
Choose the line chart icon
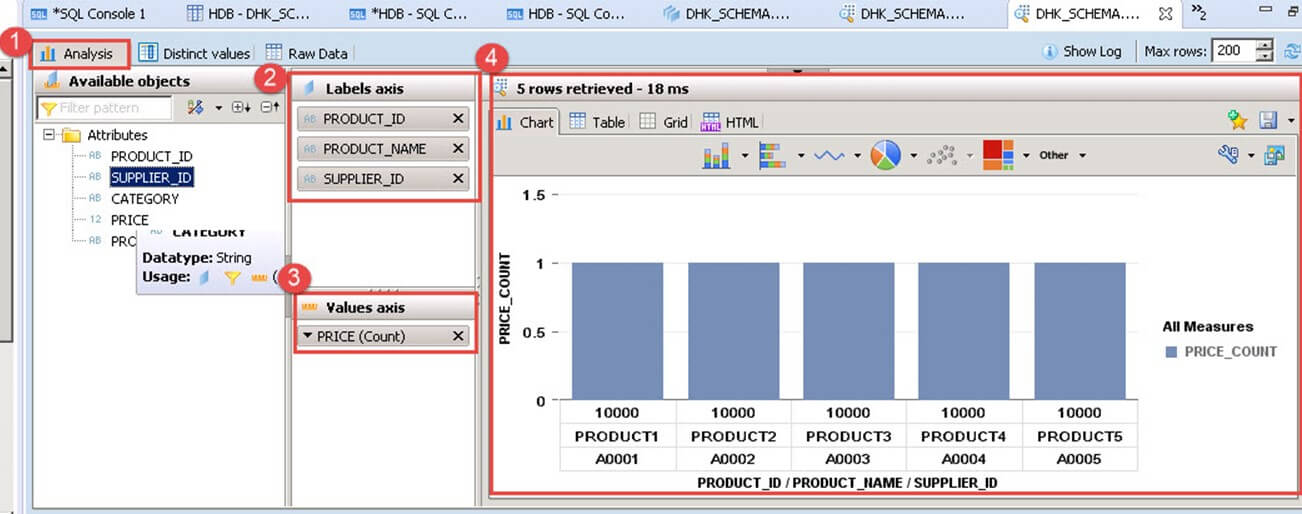(829, 155)
